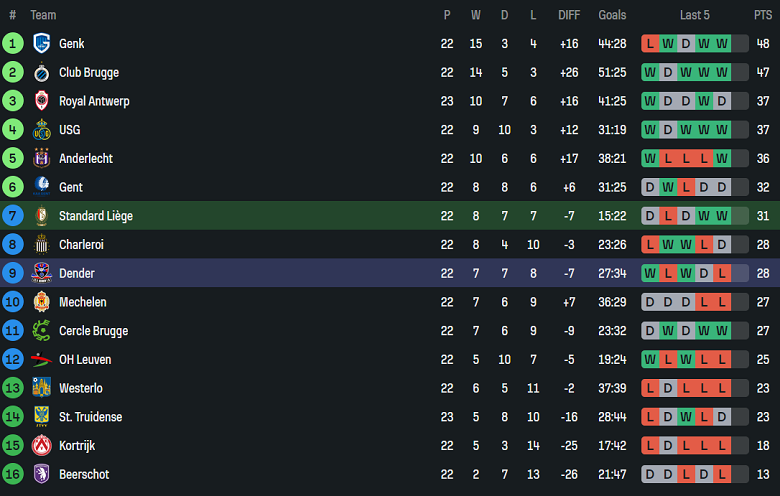Click the Team column header

(43, 15)
